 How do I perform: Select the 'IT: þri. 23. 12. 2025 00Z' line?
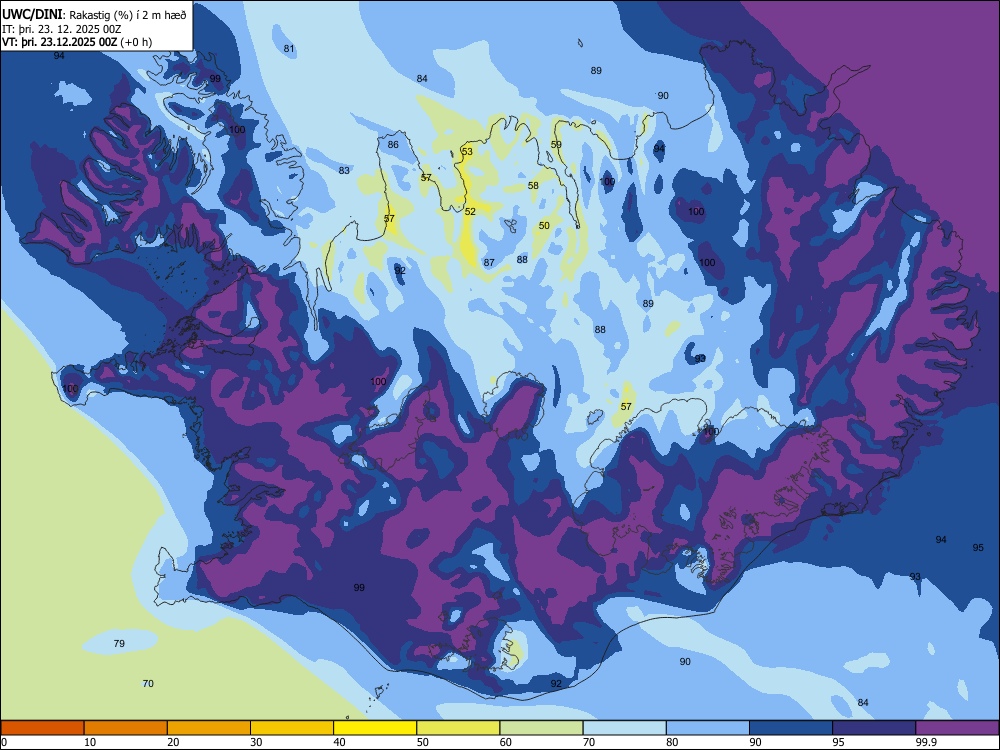[62, 29]
